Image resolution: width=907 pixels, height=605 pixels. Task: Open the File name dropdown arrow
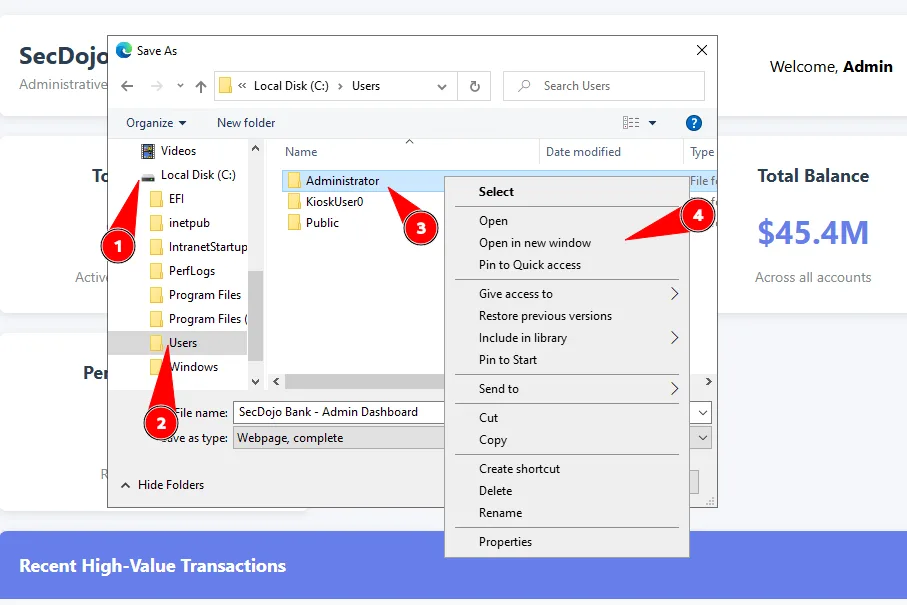coord(703,412)
